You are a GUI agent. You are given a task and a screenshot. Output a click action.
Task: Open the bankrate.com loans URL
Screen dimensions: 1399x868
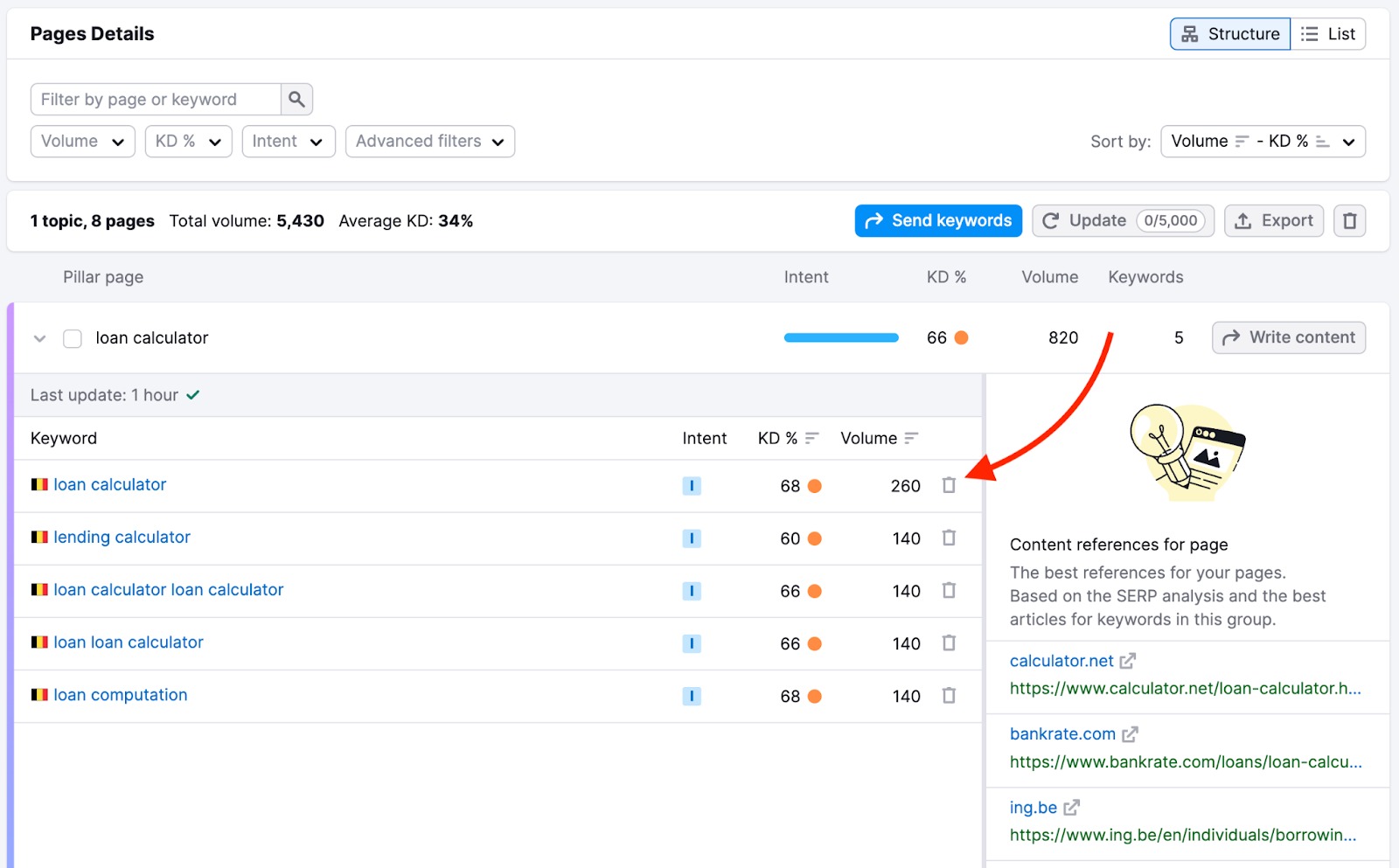(x=1186, y=762)
